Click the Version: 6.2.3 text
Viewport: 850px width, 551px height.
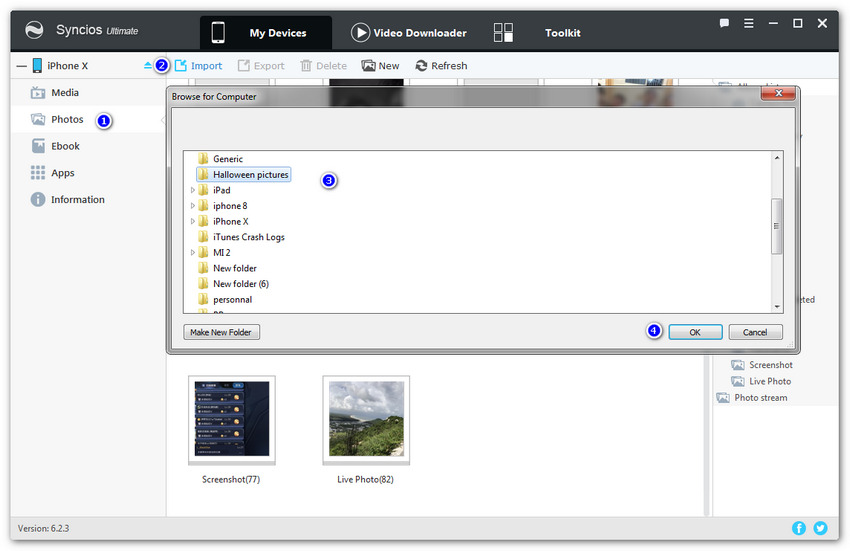[43, 528]
